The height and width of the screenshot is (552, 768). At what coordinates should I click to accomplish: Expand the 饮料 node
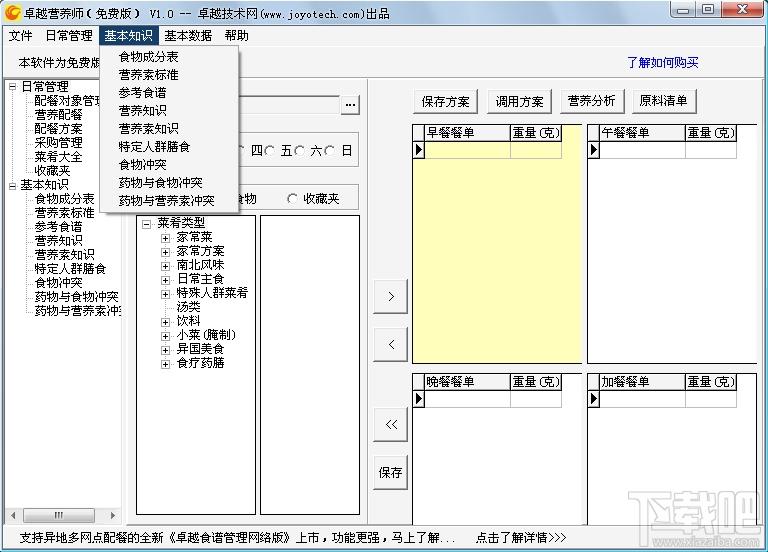pos(166,322)
